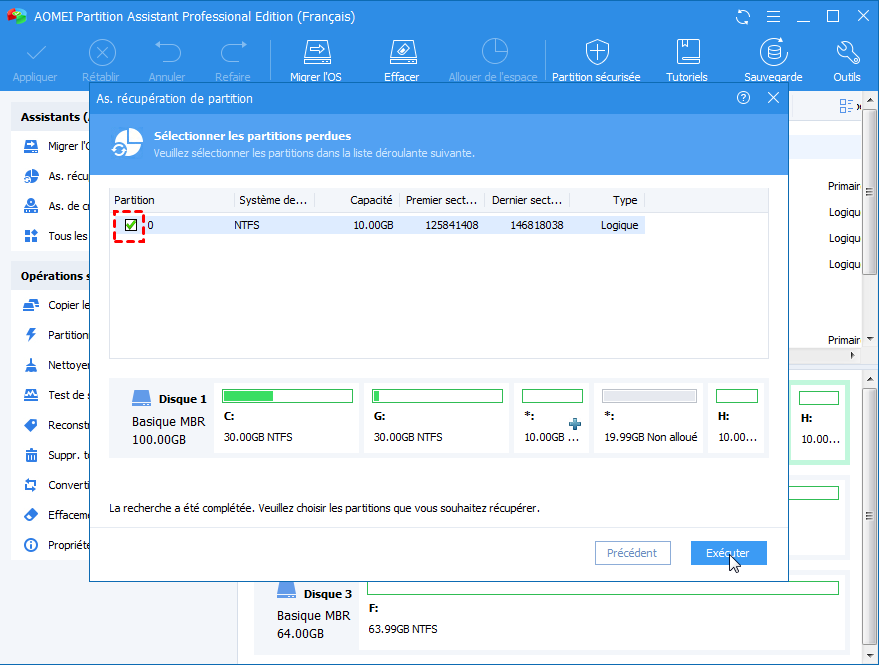
Task: Click the Partition lightning sidebar icon
Action: click(31, 335)
